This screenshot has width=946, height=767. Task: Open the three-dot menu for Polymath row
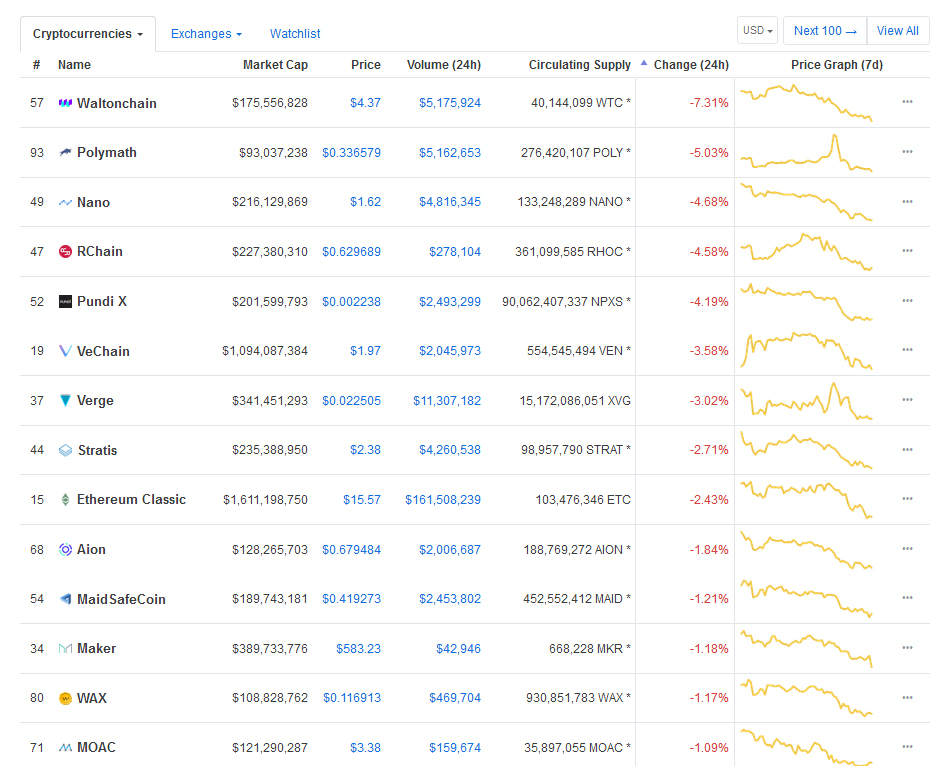907,151
